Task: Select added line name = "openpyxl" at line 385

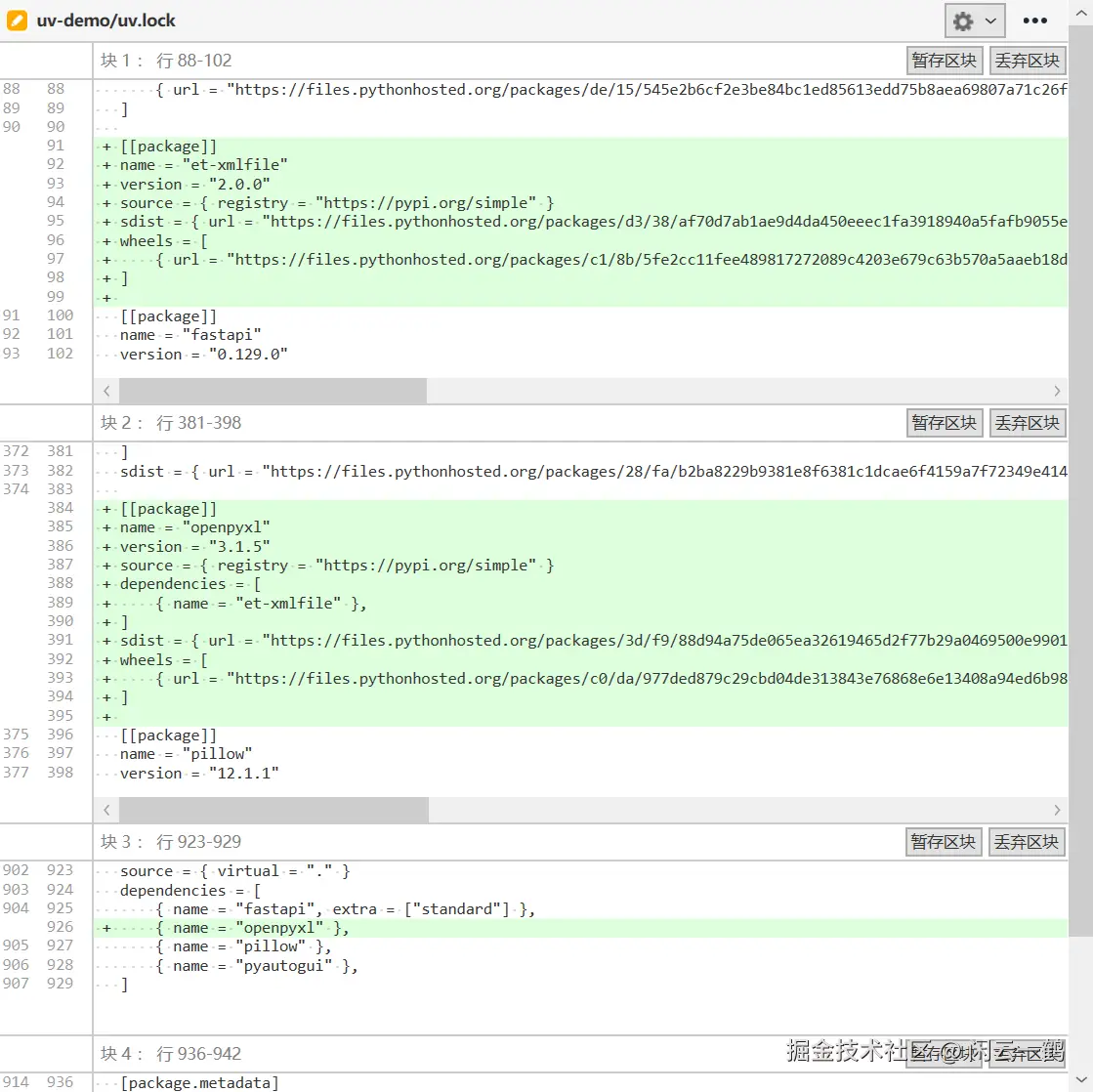Action: click(x=580, y=527)
